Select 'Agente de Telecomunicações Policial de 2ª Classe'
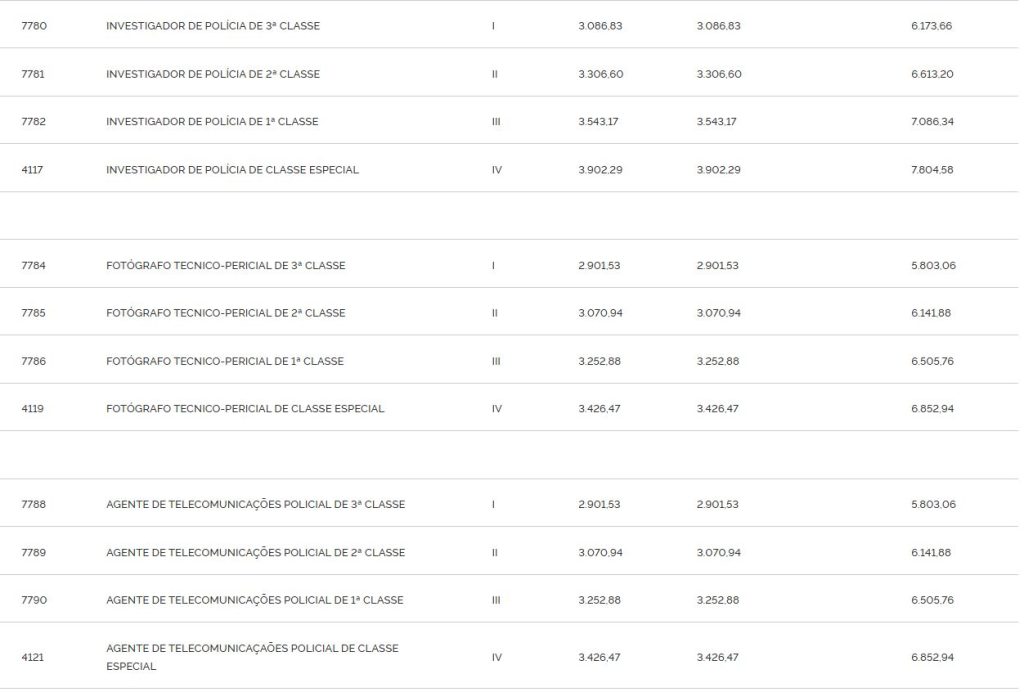Viewport: 1024px width, 692px height. click(x=255, y=553)
